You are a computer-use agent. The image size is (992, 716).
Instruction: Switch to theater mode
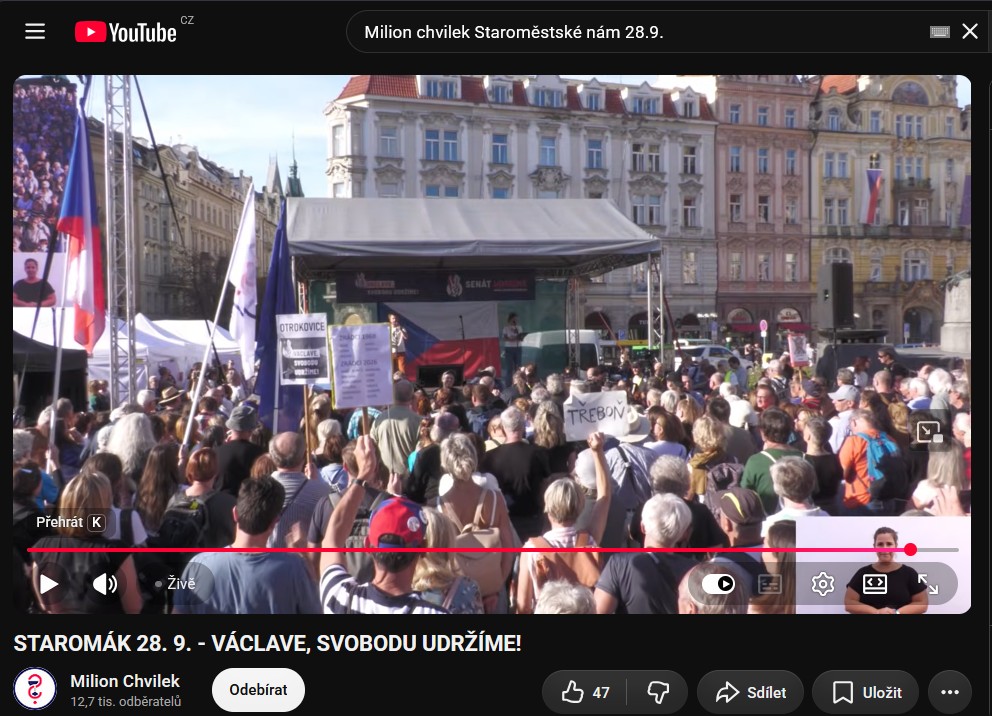tap(875, 584)
